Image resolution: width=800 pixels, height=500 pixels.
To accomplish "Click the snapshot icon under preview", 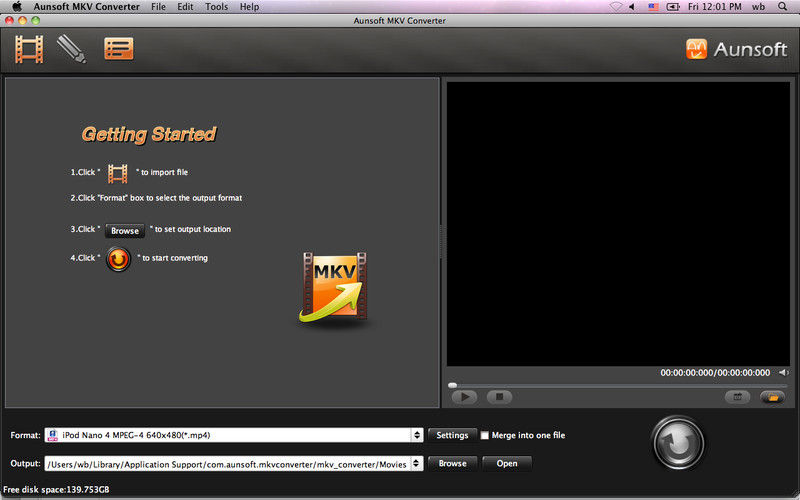I will point(737,397).
